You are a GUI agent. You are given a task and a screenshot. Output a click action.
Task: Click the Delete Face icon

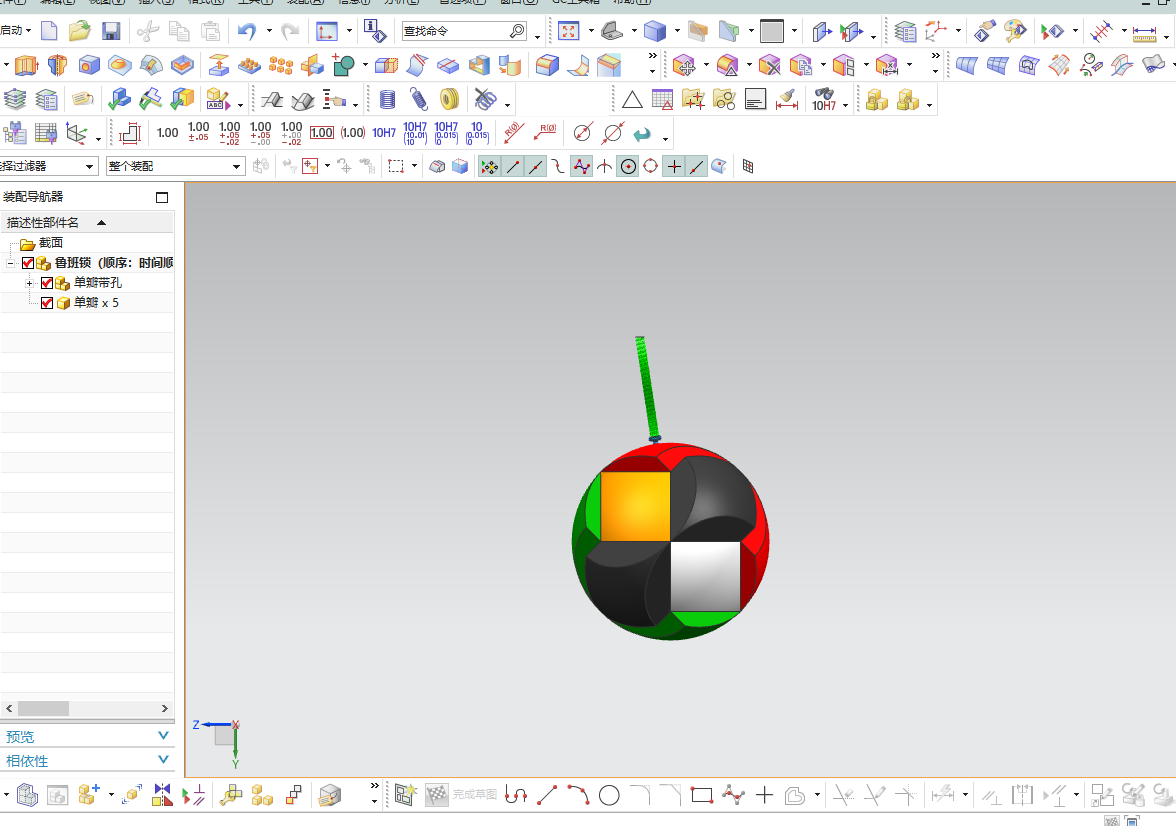pos(770,65)
